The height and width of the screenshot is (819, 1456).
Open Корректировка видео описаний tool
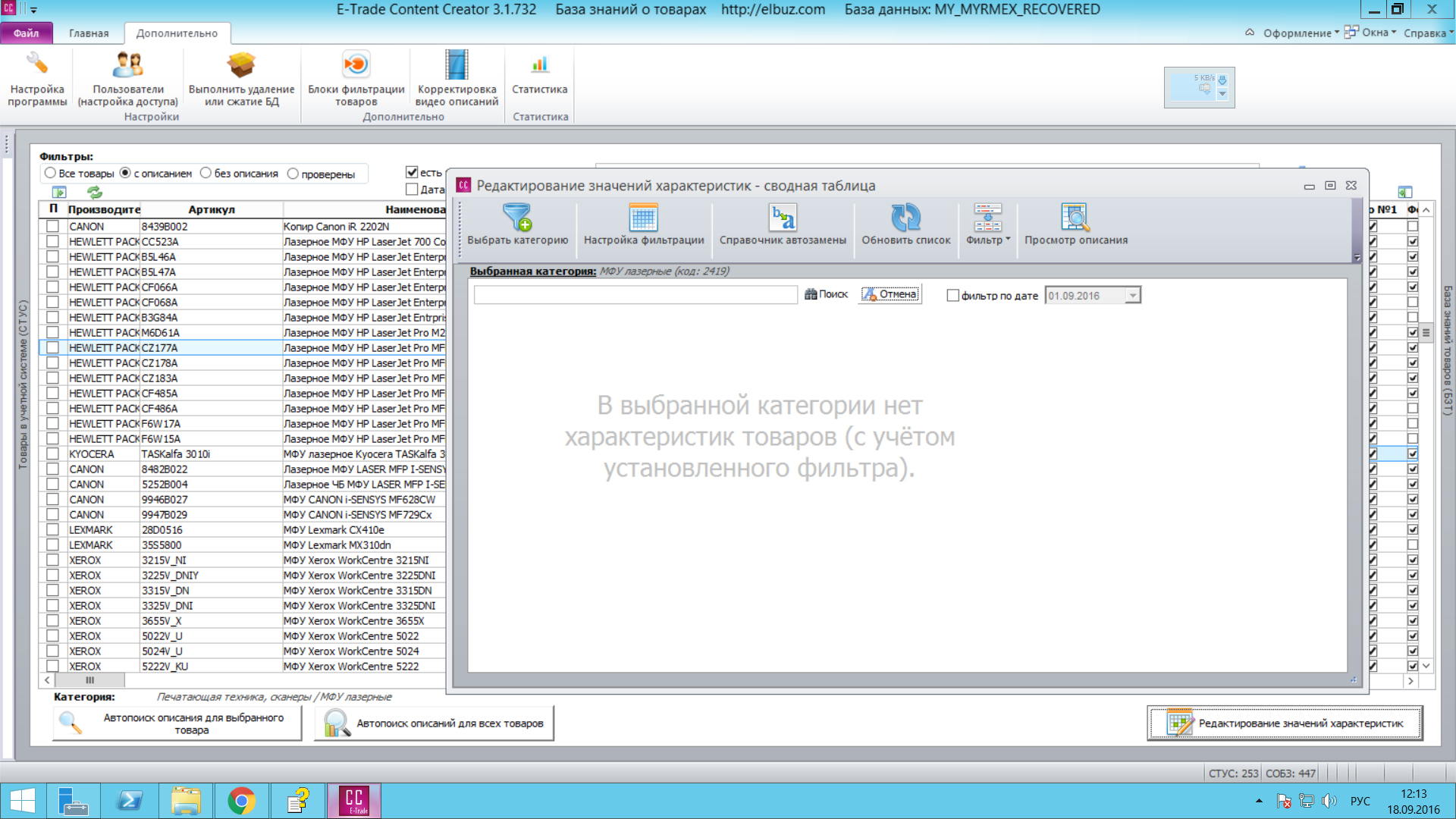coord(457,79)
